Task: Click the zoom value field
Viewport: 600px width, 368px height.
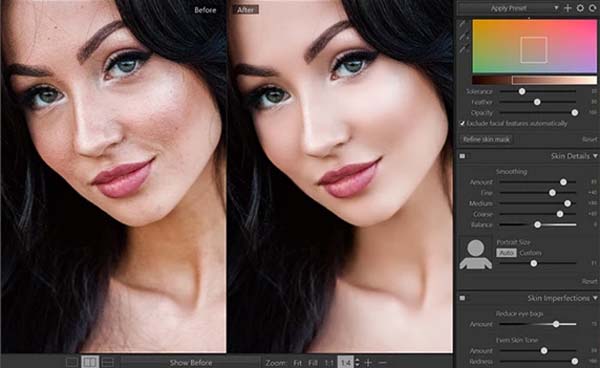Action: click(x=346, y=363)
